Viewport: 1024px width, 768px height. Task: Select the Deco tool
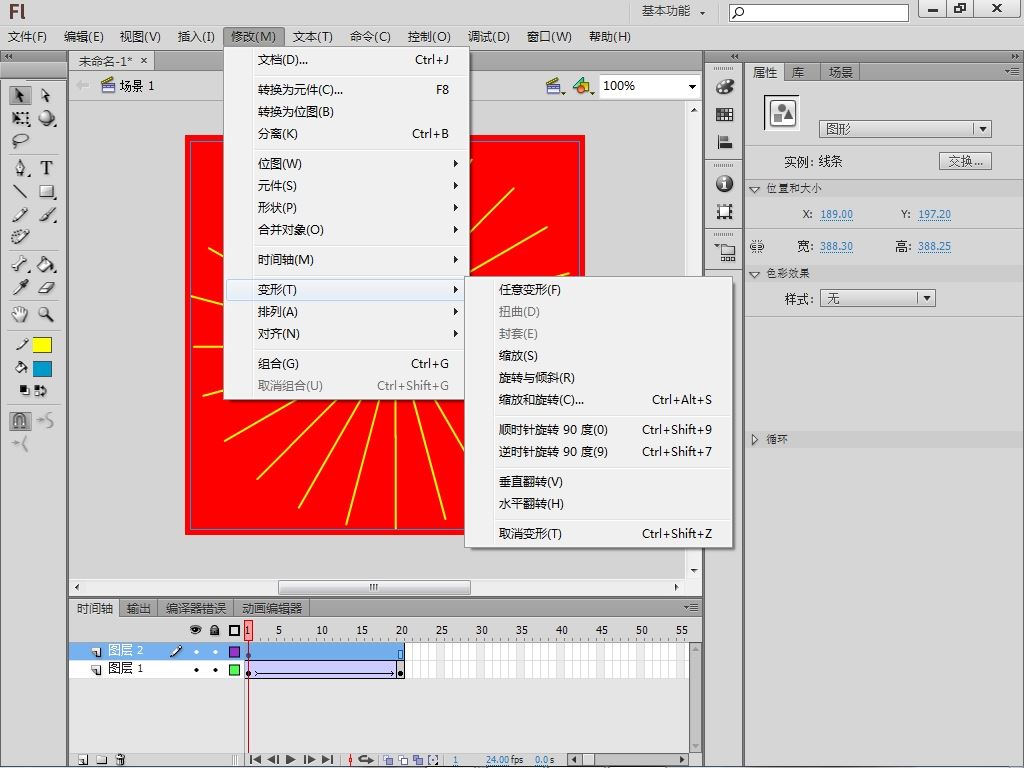(x=20, y=236)
